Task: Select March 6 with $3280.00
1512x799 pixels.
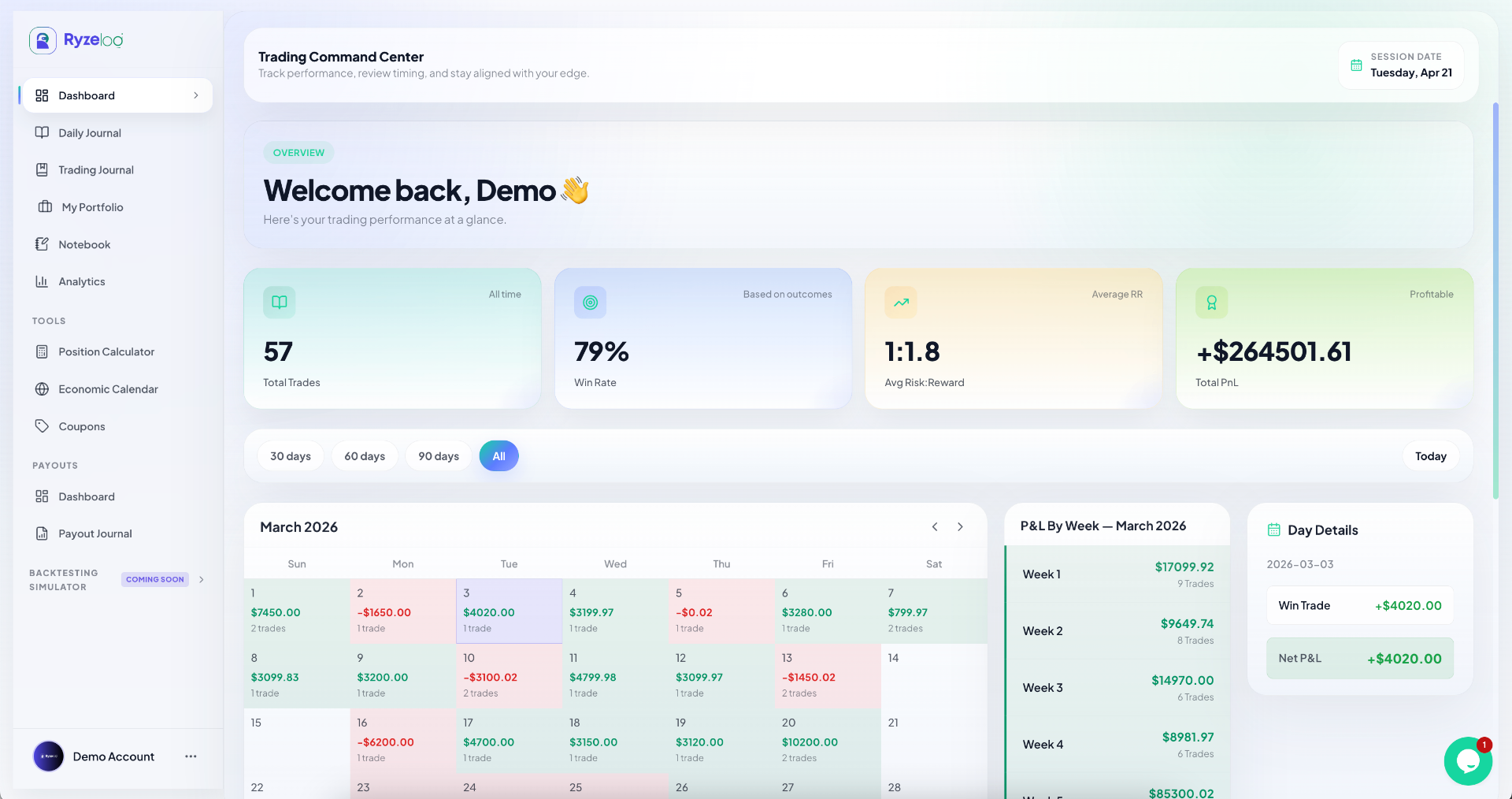Action: (x=828, y=611)
